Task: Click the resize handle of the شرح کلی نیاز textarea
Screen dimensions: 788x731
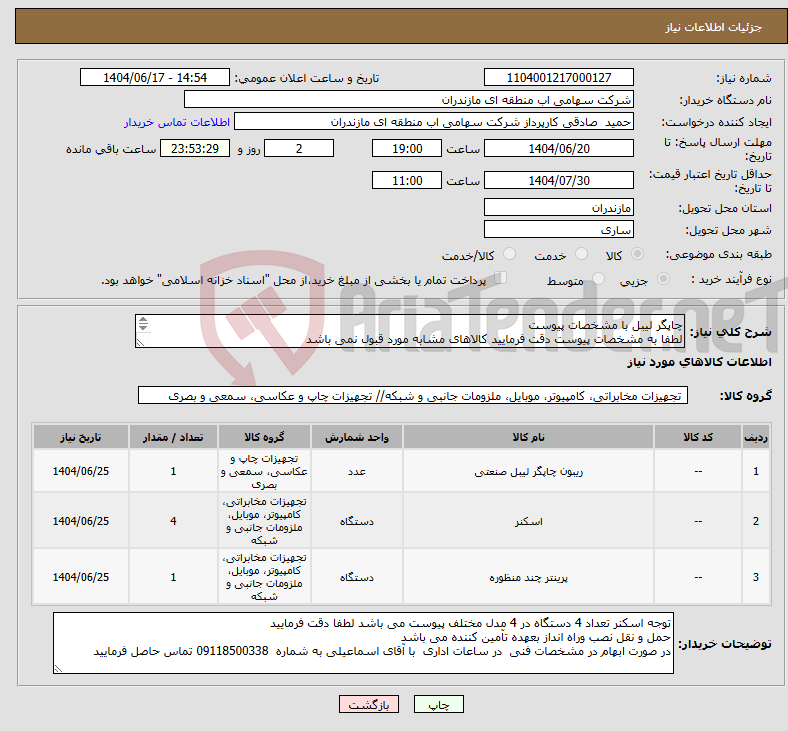Action: (140, 343)
